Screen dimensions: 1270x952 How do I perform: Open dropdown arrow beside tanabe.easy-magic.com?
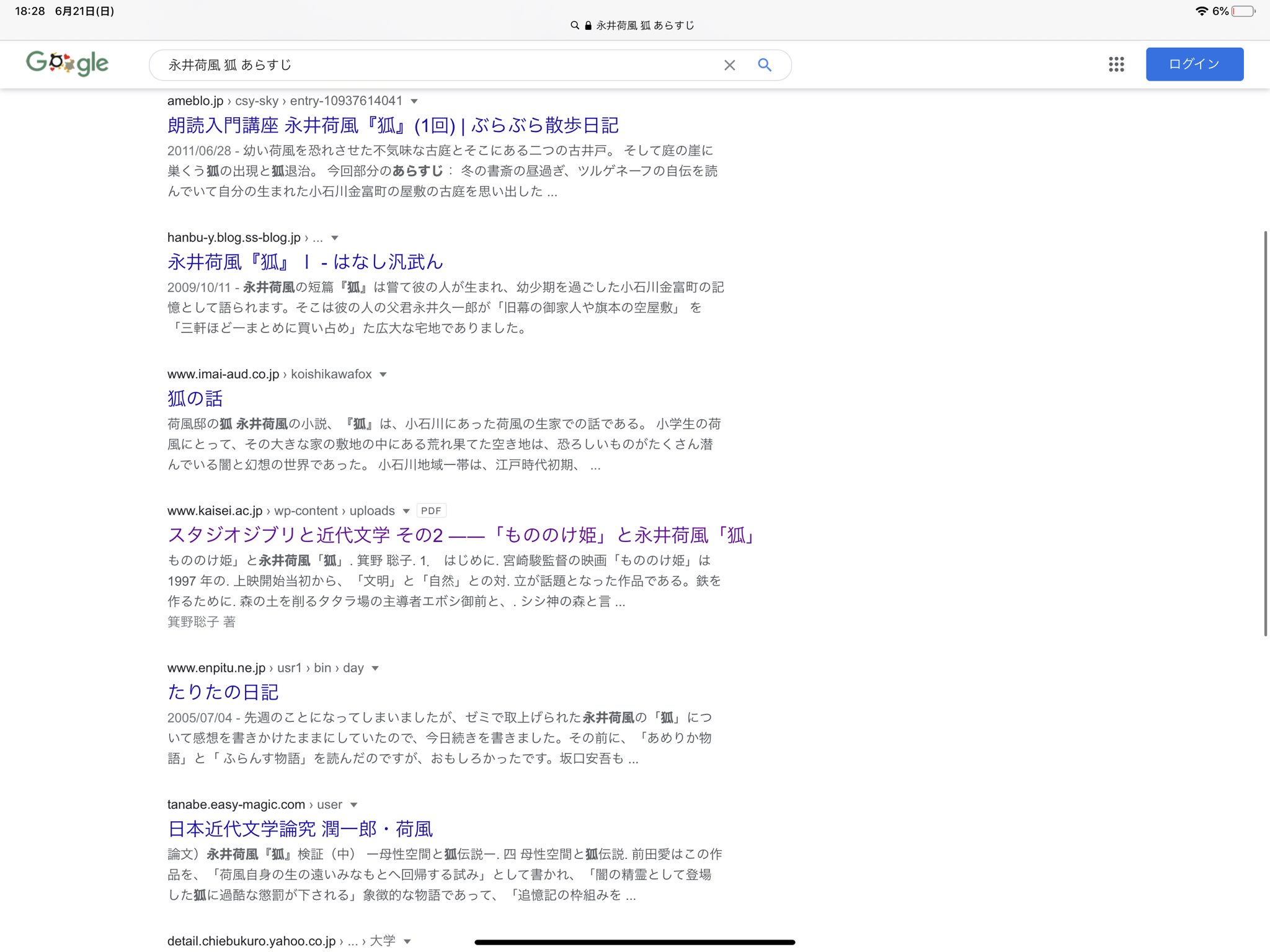point(353,805)
